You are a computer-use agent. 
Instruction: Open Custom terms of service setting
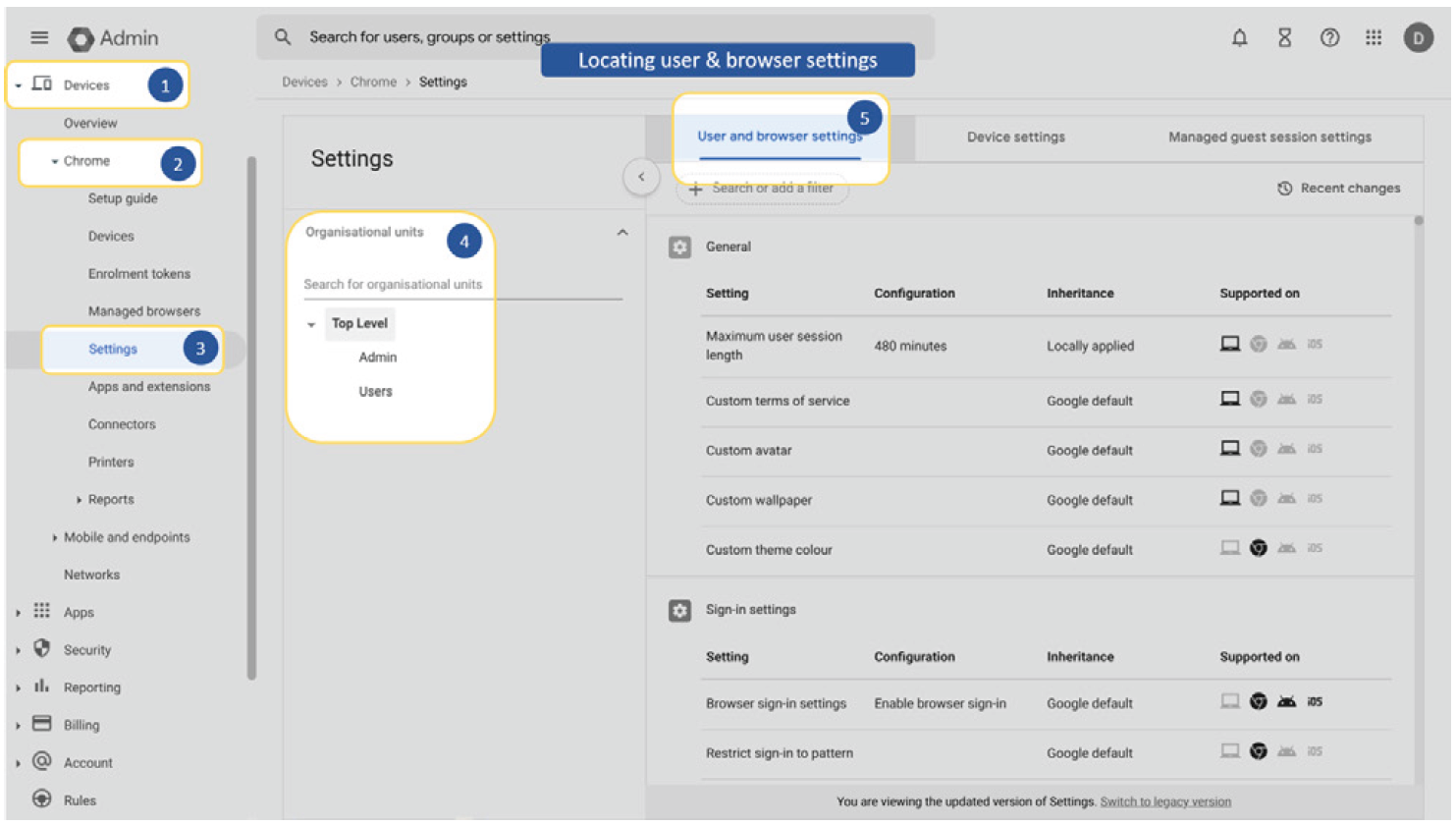778,401
